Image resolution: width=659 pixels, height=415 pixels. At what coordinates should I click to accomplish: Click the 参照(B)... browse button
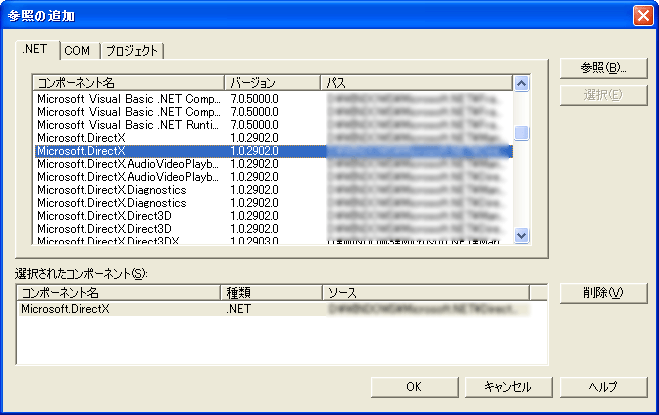603,68
